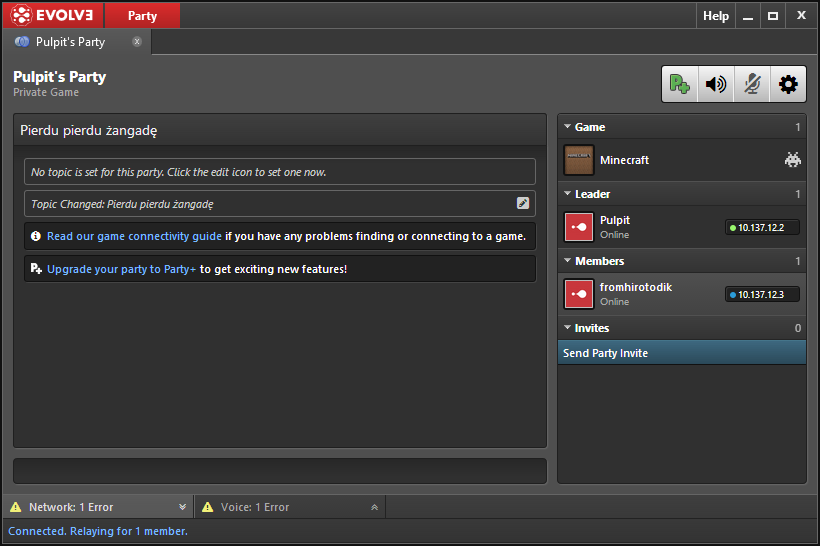Image resolution: width=820 pixels, height=546 pixels.
Task: Click the green Party+ upgrade icon
Action: (680, 84)
